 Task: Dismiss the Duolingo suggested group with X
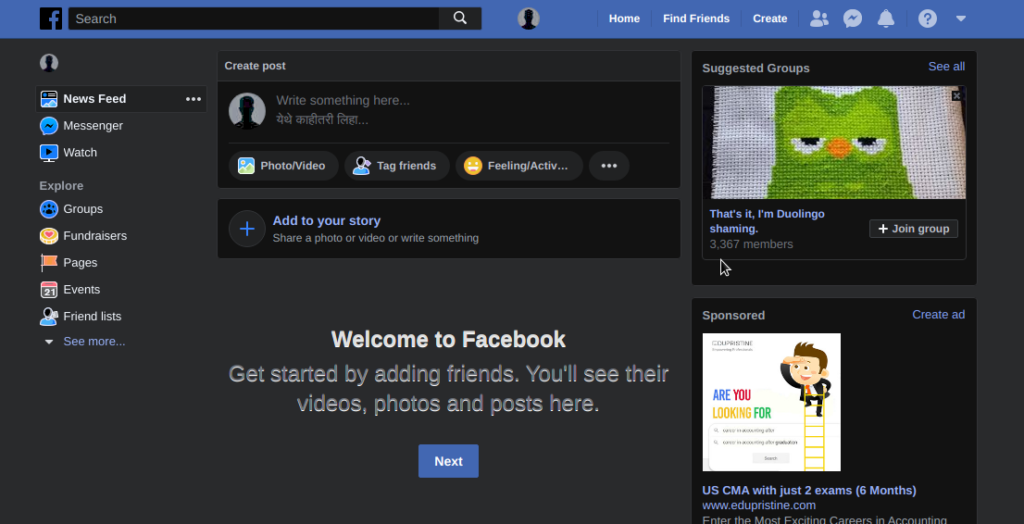point(957,96)
